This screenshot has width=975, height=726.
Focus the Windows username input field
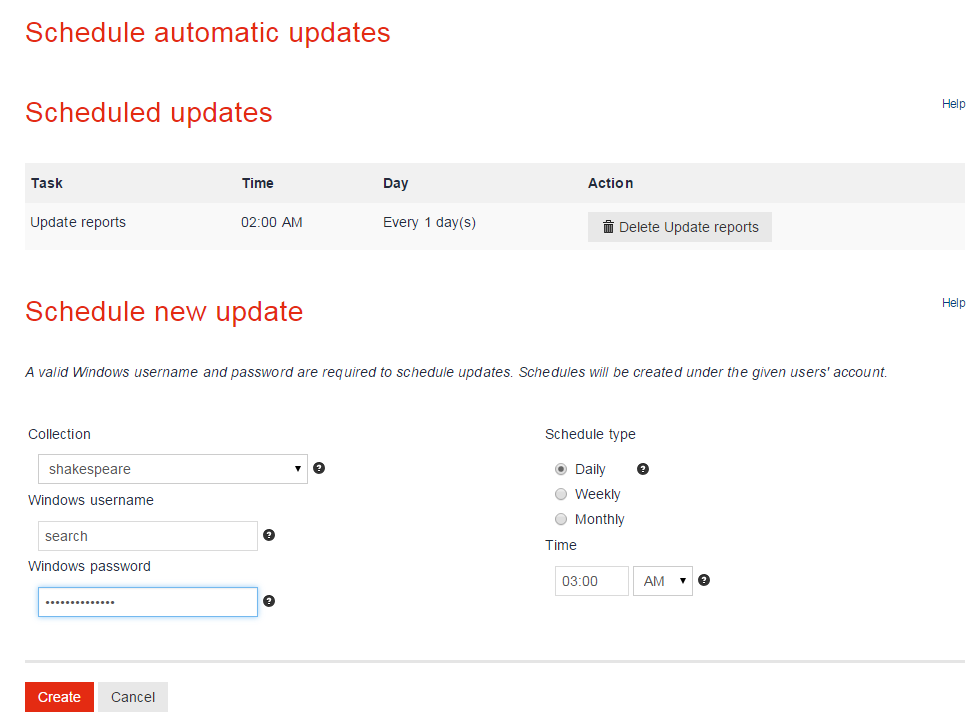[x=147, y=536]
